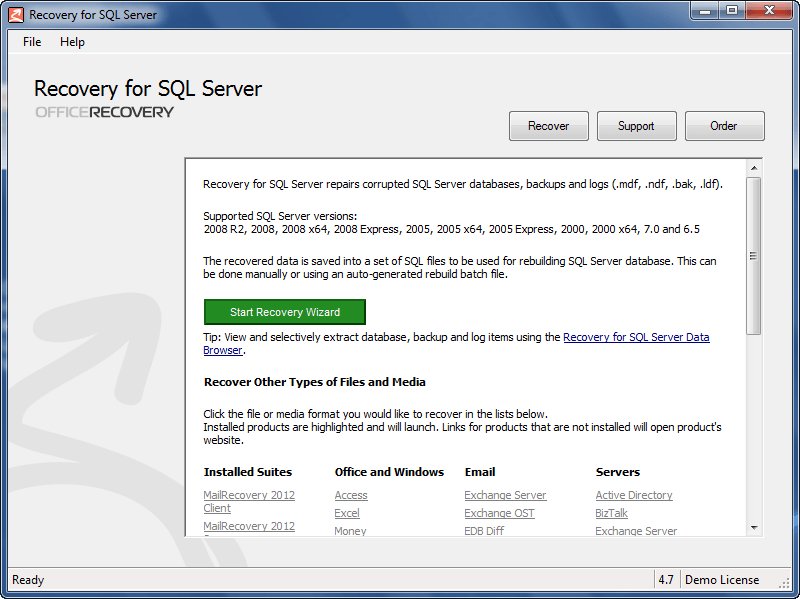Image resolution: width=800 pixels, height=599 pixels.
Task: Open the Access recovery link
Action: click(351, 495)
